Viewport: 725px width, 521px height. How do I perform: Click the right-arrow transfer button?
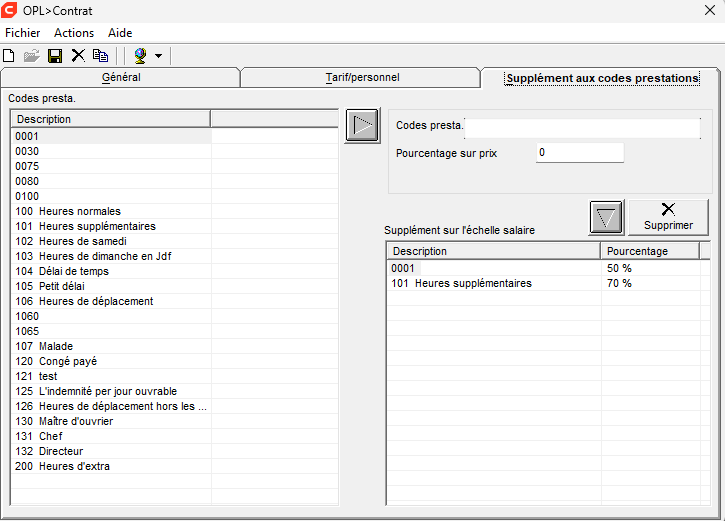pyautogui.click(x=362, y=125)
